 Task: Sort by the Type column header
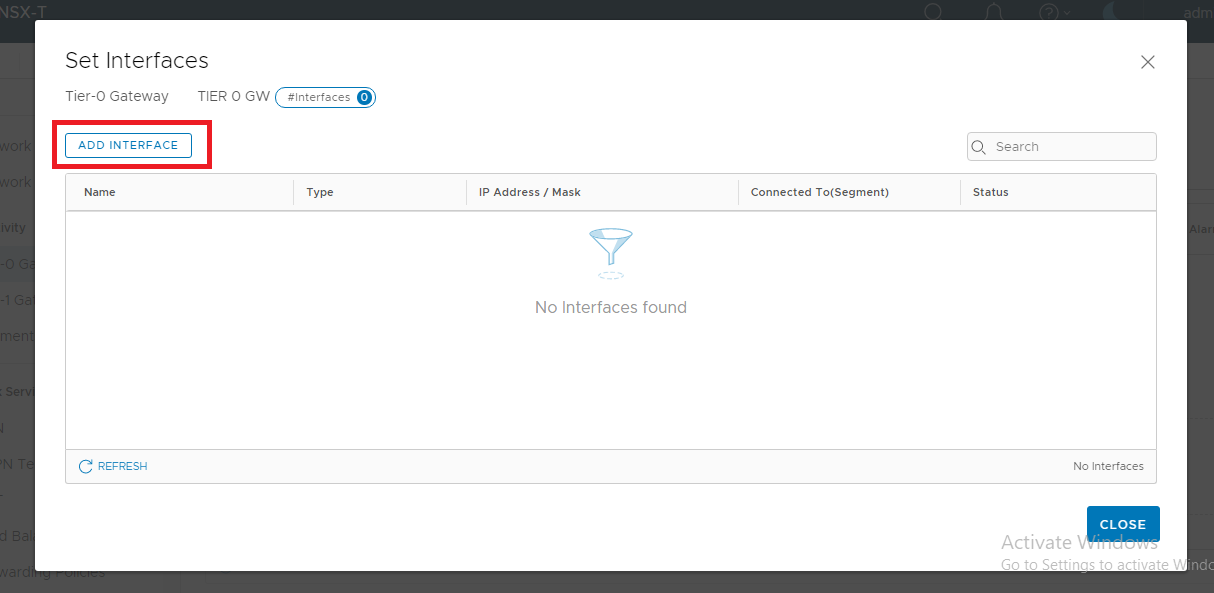(320, 192)
